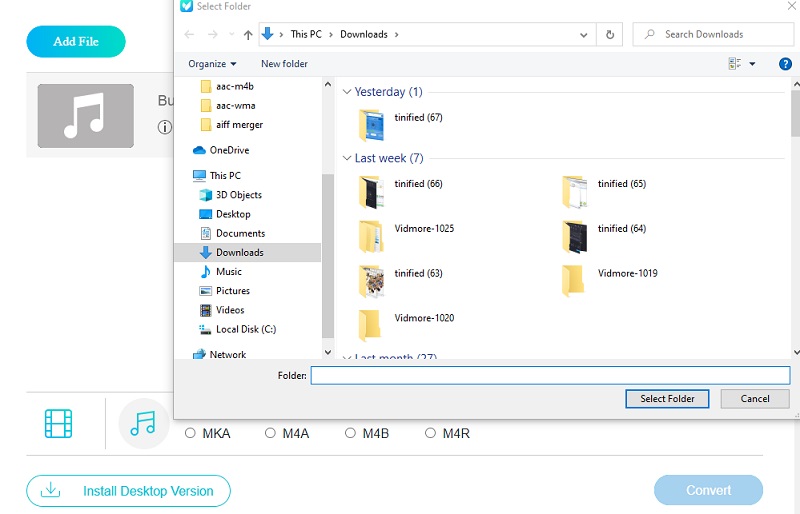Select M4R output format
800x514 pixels.
click(x=430, y=433)
